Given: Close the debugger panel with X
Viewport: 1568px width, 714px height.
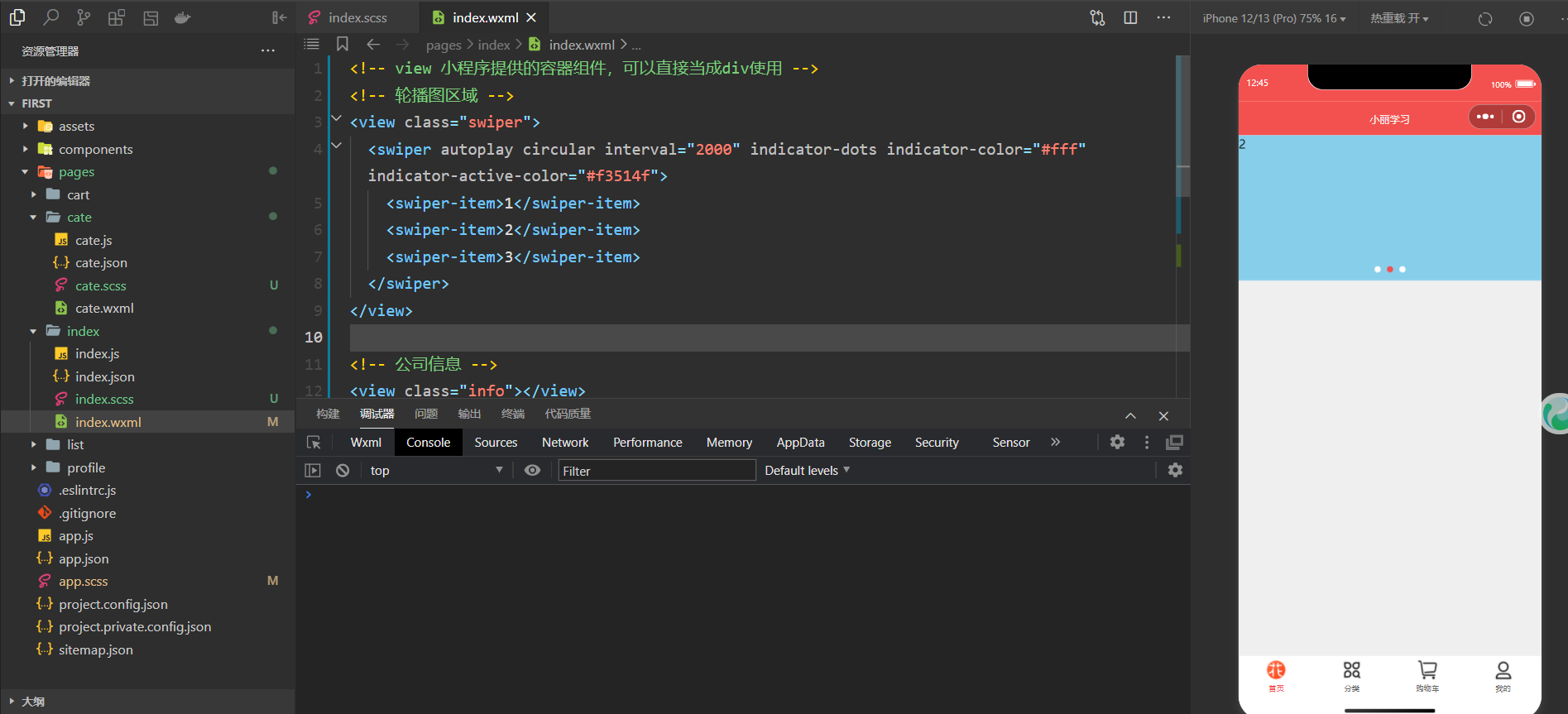Looking at the screenshot, I should tap(1163, 416).
